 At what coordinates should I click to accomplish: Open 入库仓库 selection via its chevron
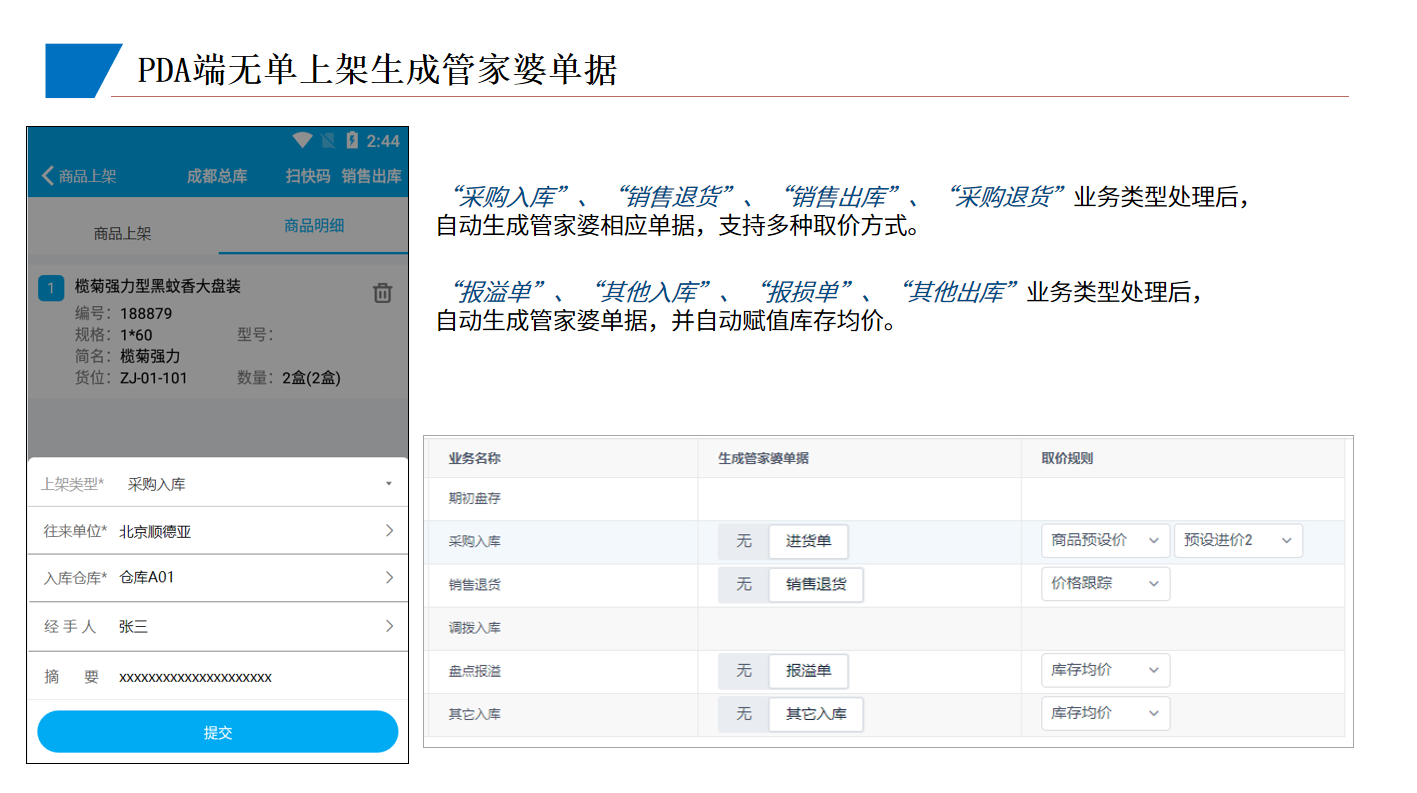(x=389, y=577)
